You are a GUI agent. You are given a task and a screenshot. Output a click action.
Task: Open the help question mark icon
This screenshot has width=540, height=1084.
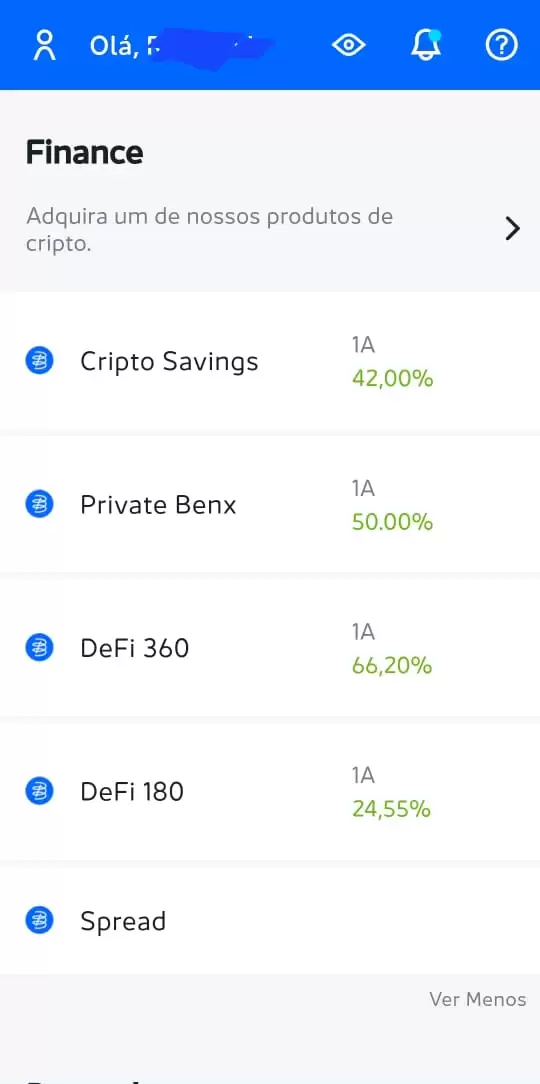(501, 46)
